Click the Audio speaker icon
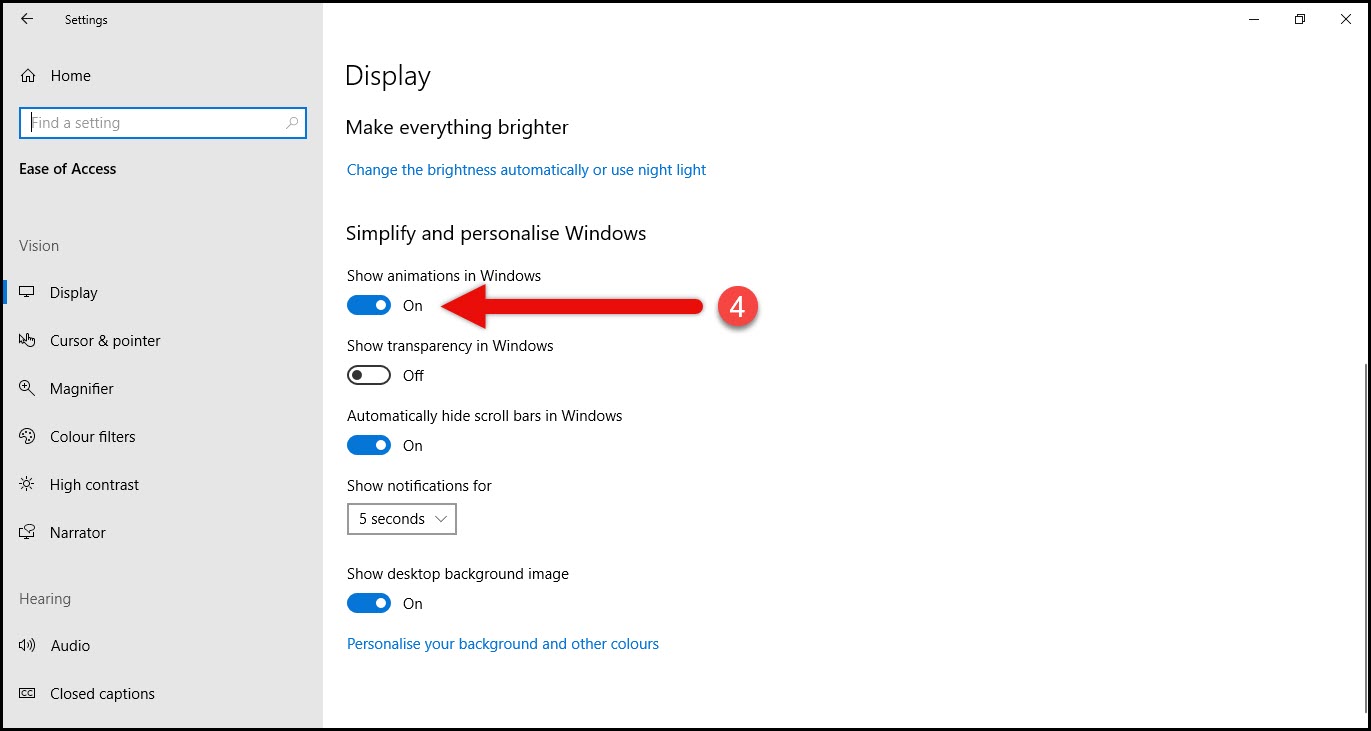This screenshot has width=1371, height=731. [28, 646]
